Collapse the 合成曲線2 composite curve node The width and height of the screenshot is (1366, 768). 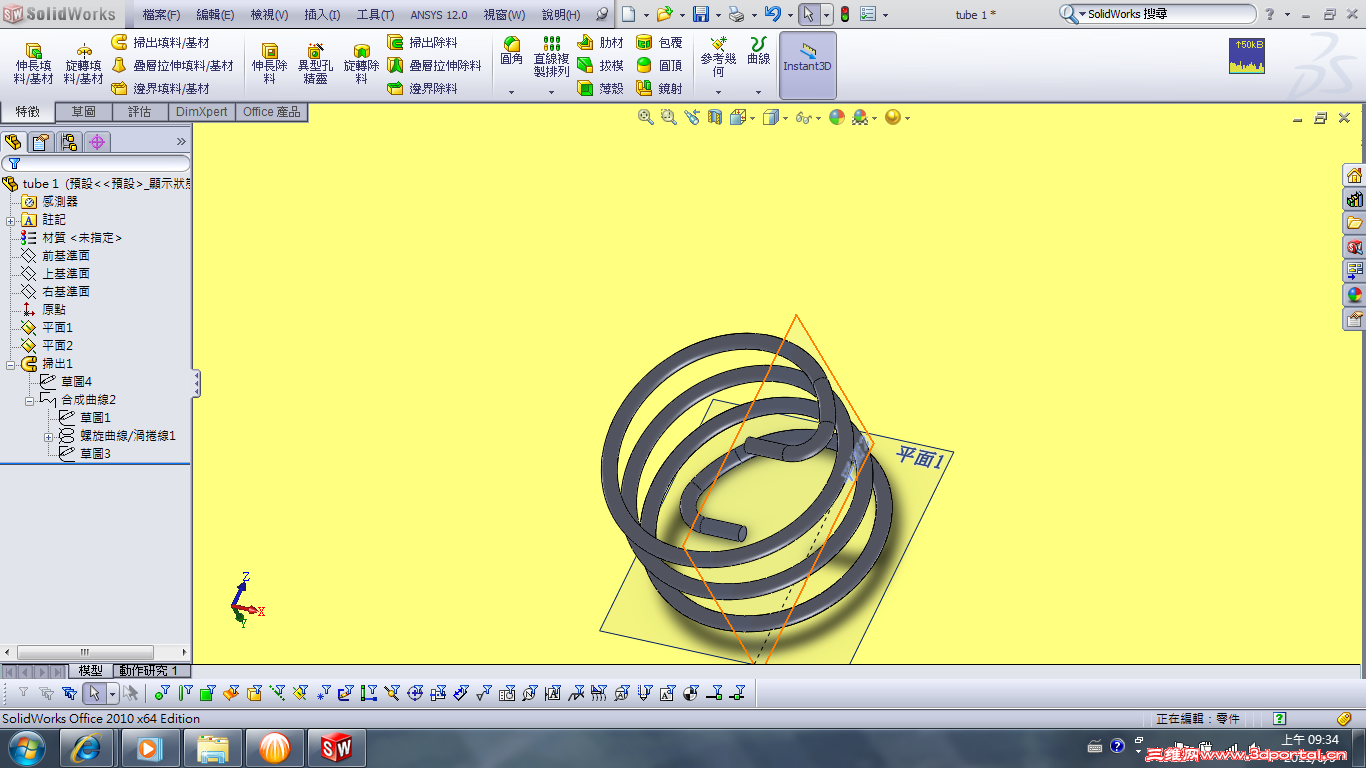tap(30, 400)
